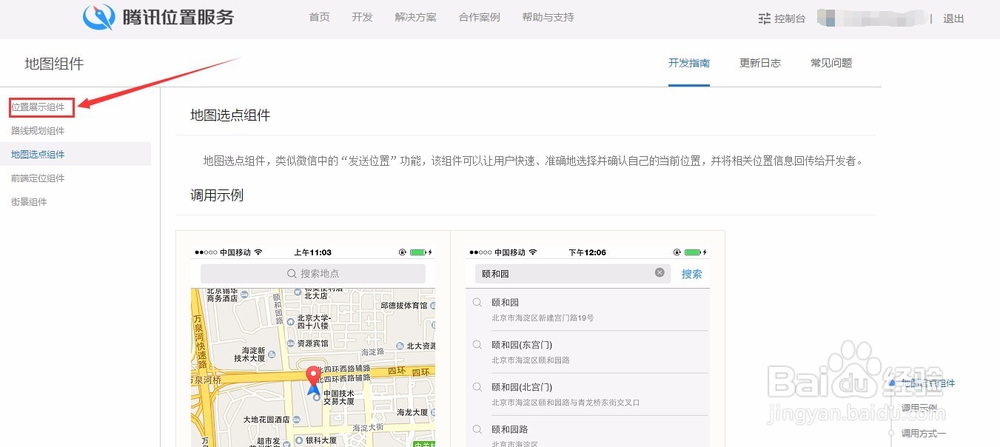
Task: Click the Tencent Location Service logo
Action: [158, 17]
